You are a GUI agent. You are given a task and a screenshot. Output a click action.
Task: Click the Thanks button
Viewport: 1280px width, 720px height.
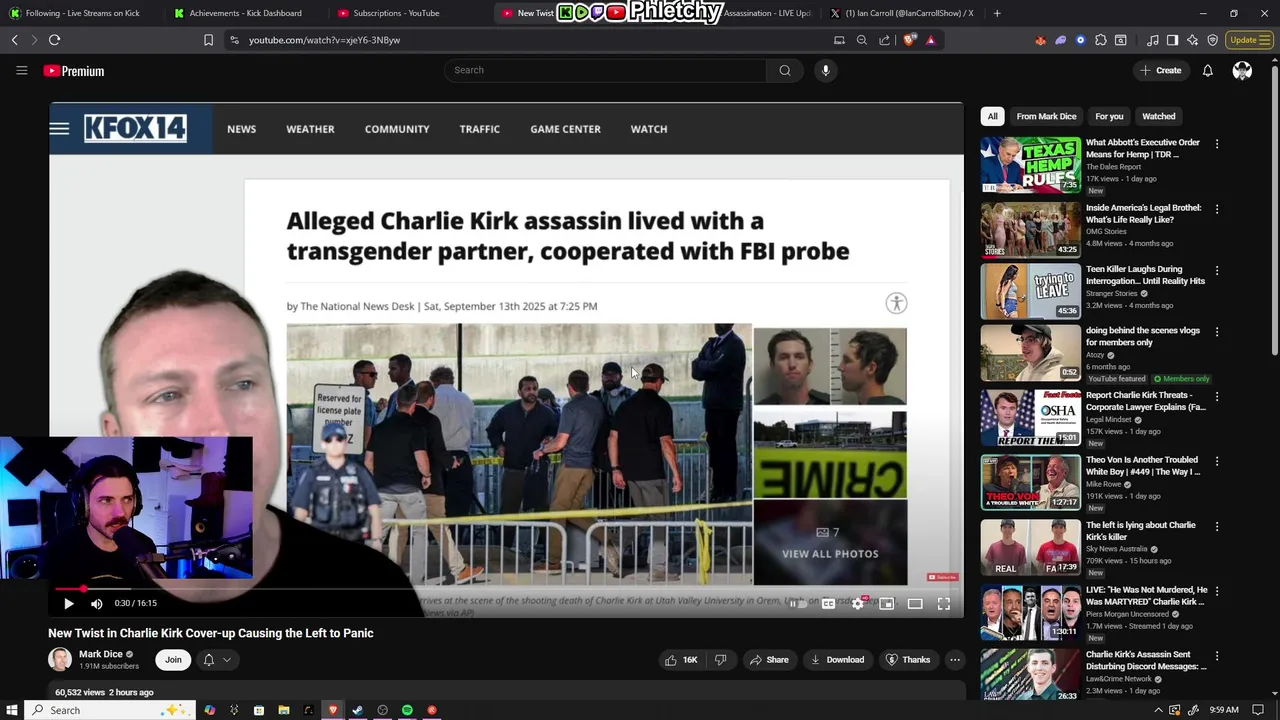pyautogui.click(x=908, y=660)
